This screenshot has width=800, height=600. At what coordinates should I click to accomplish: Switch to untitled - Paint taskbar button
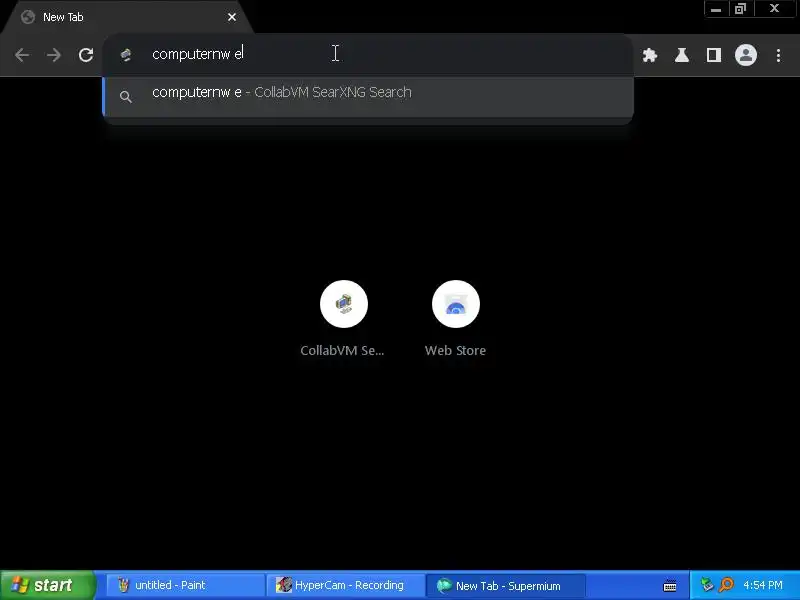pos(185,585)
